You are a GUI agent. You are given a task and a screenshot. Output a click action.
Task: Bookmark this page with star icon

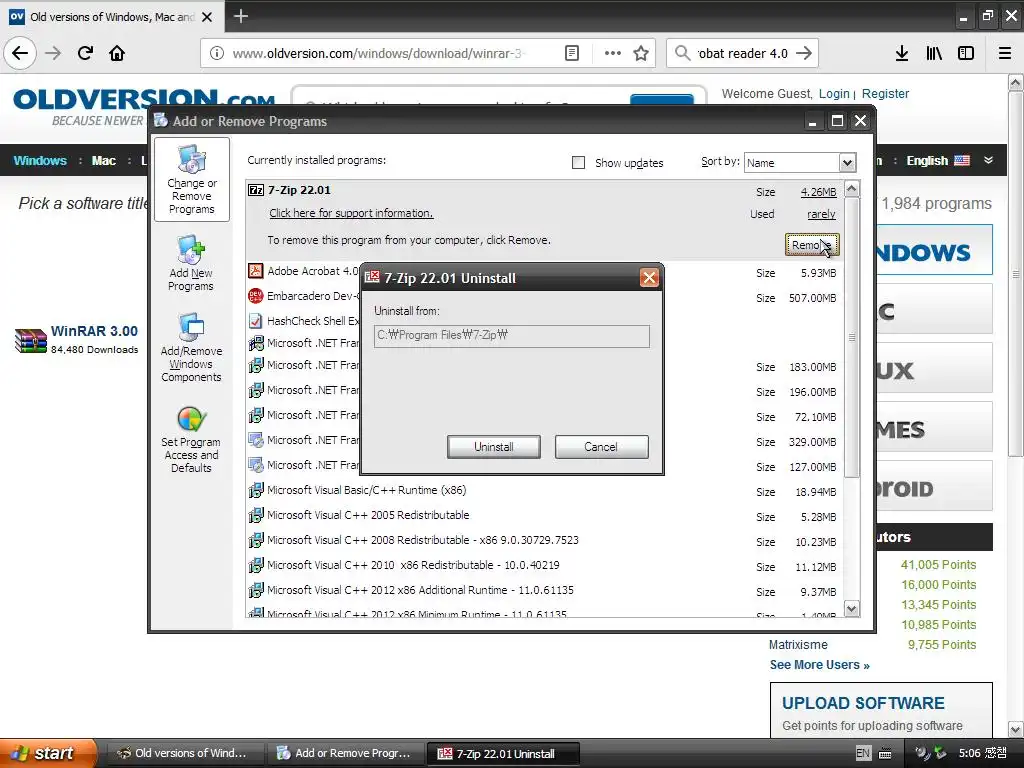click(641, 53)
